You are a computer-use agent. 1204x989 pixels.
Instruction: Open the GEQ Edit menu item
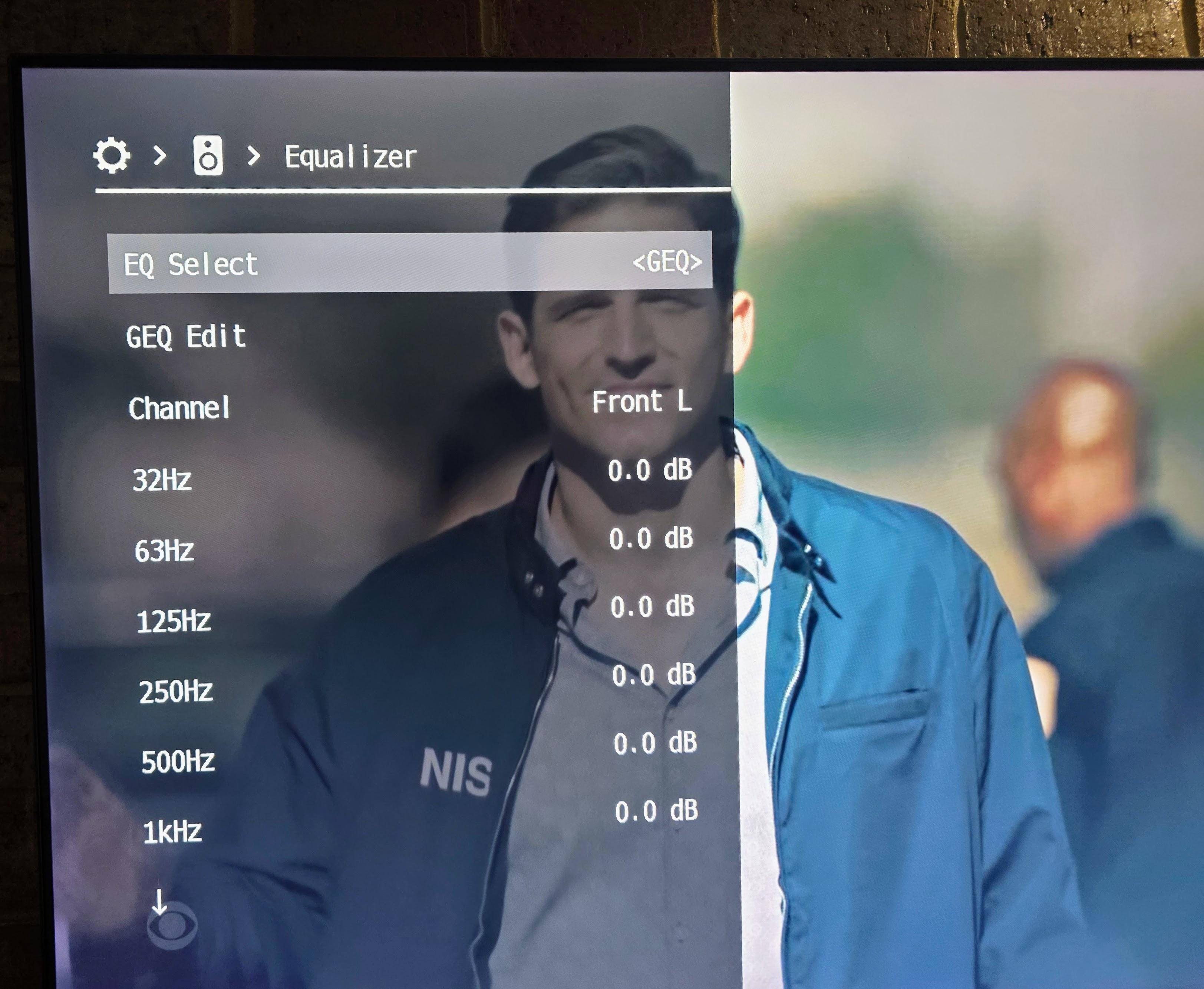click(186, 337)
